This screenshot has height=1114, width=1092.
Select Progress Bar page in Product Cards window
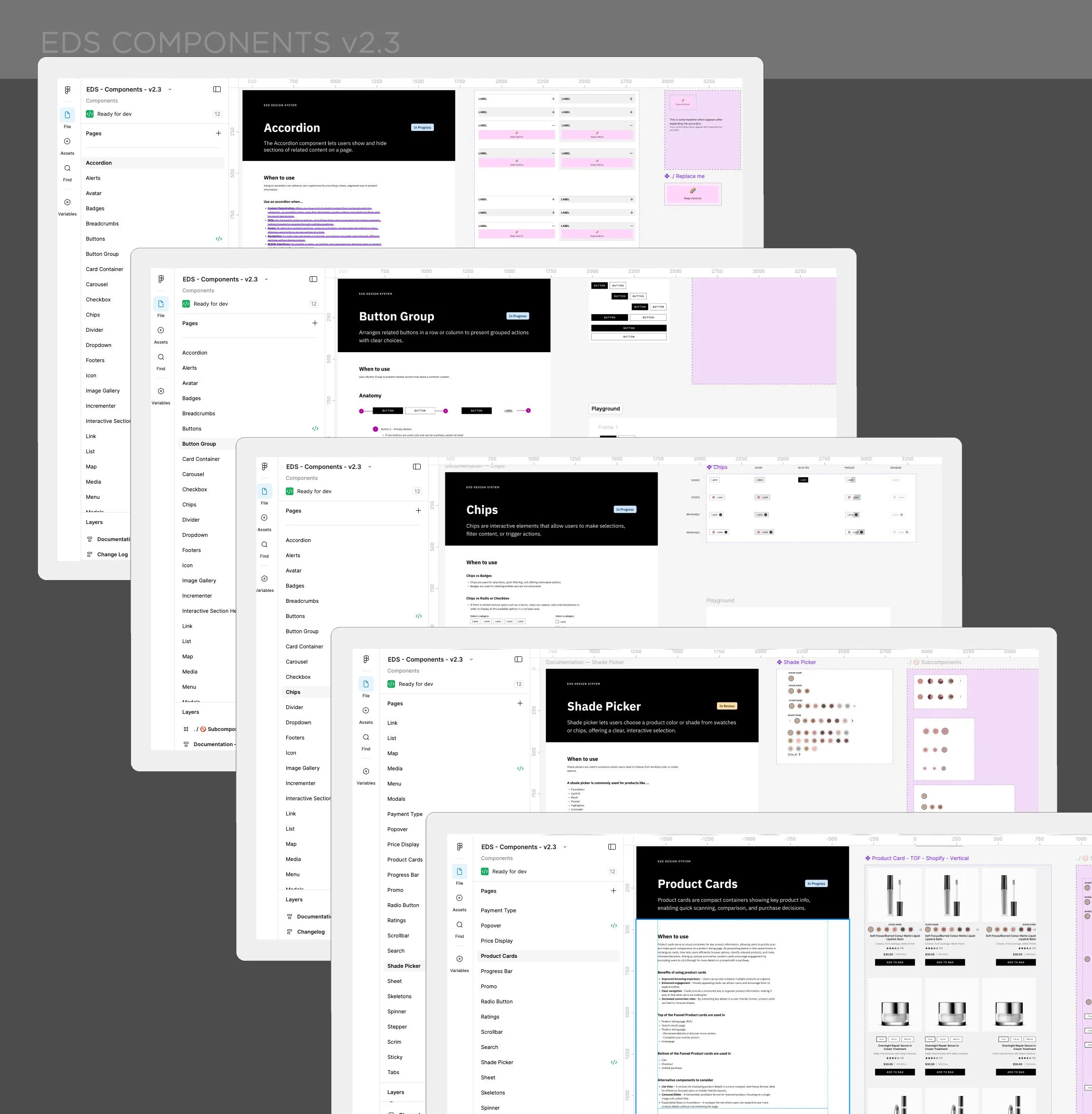pyautogui.click(x=497, y=971)
